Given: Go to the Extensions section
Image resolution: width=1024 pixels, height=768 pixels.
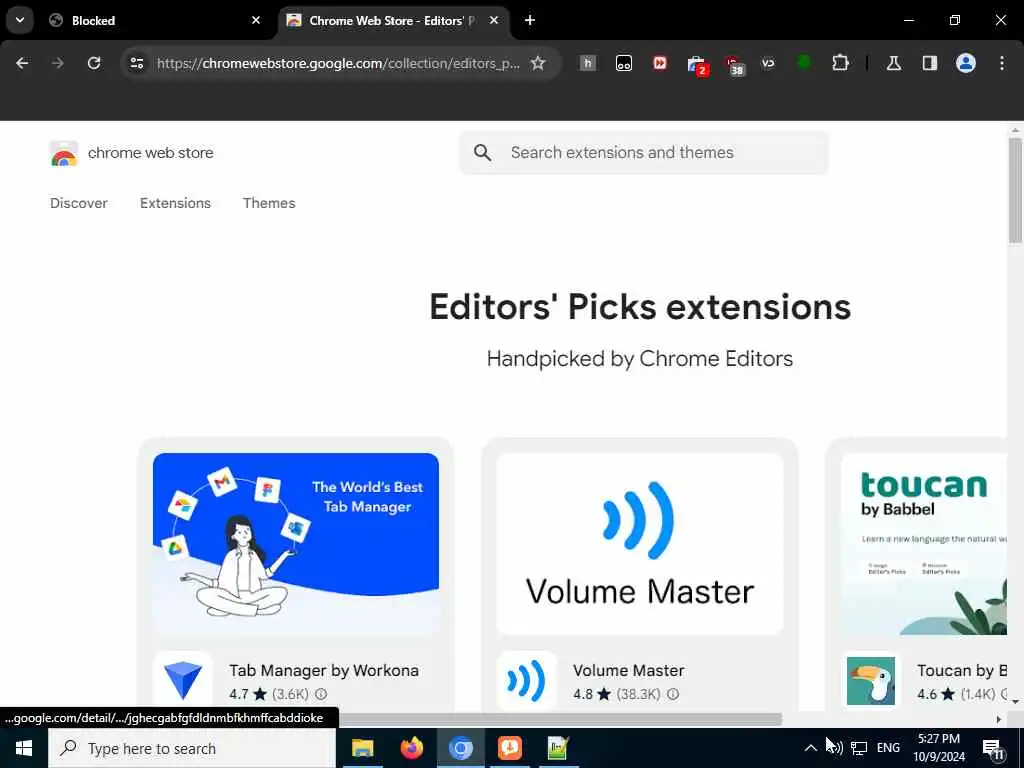Looking at the screenshot, I should tap(175, 203).
